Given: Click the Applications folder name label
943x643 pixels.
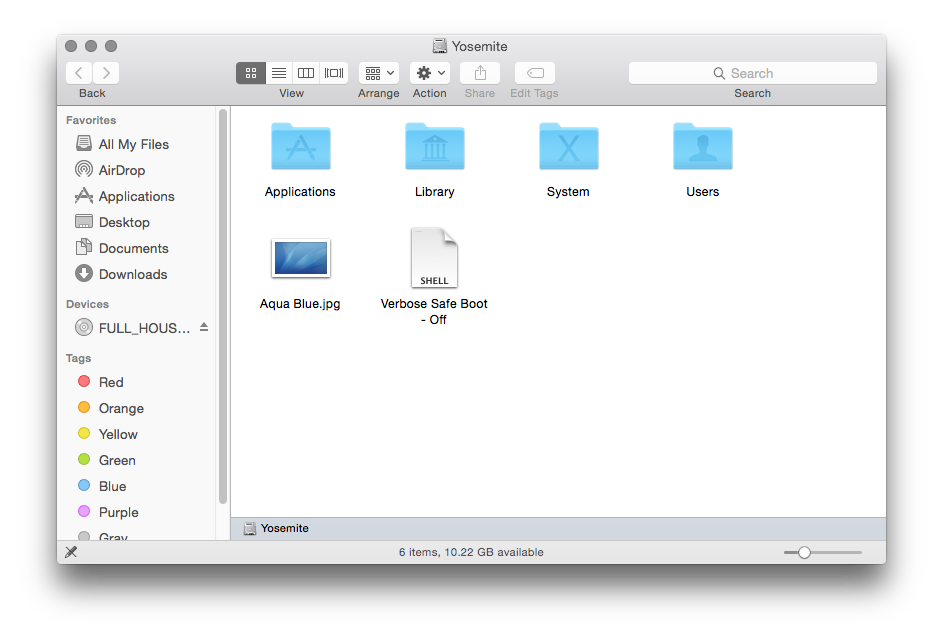Looking at the screenshot, I should click(x=300, y=192).
